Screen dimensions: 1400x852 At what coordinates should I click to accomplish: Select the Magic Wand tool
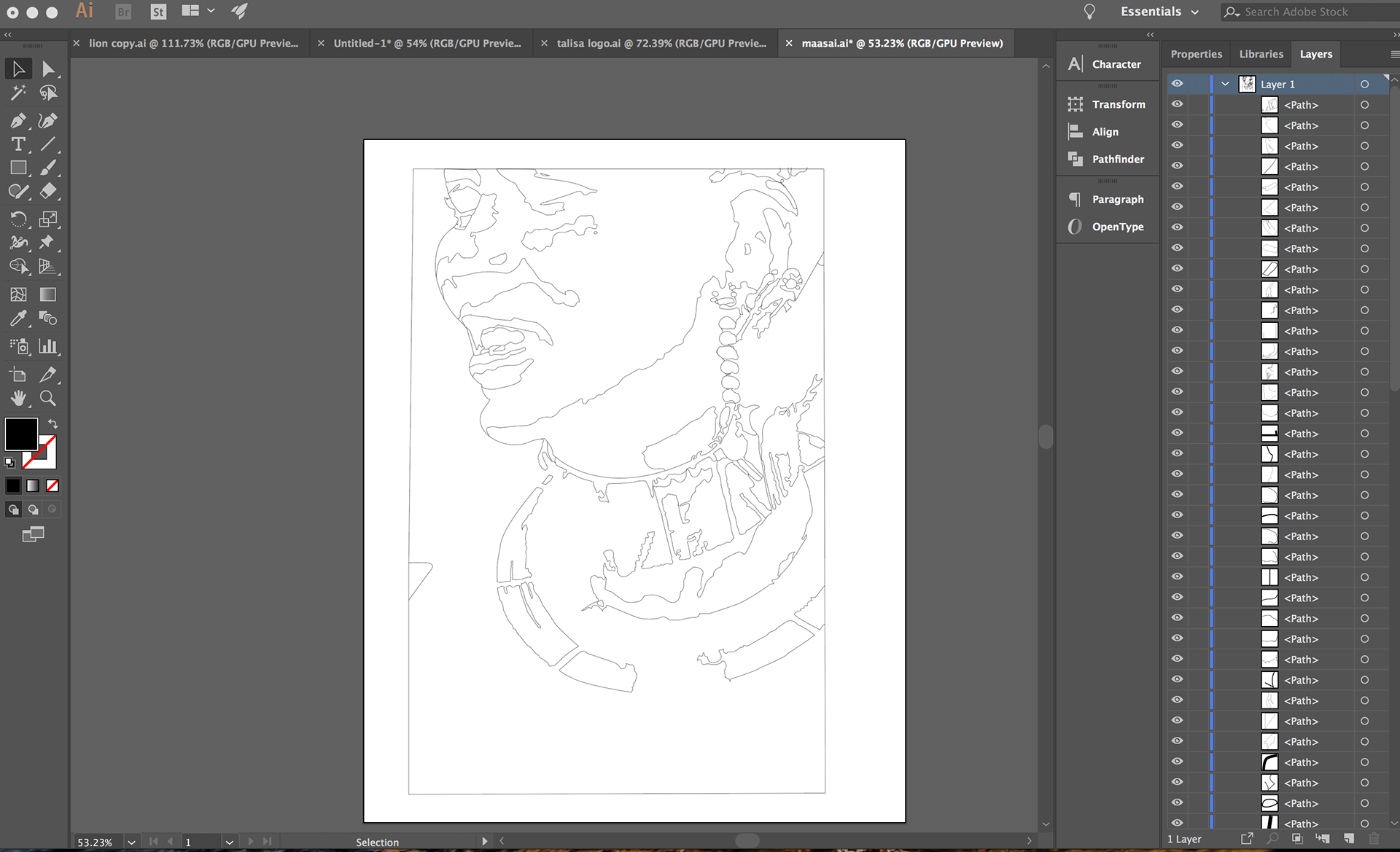click(x=18, y=93)
